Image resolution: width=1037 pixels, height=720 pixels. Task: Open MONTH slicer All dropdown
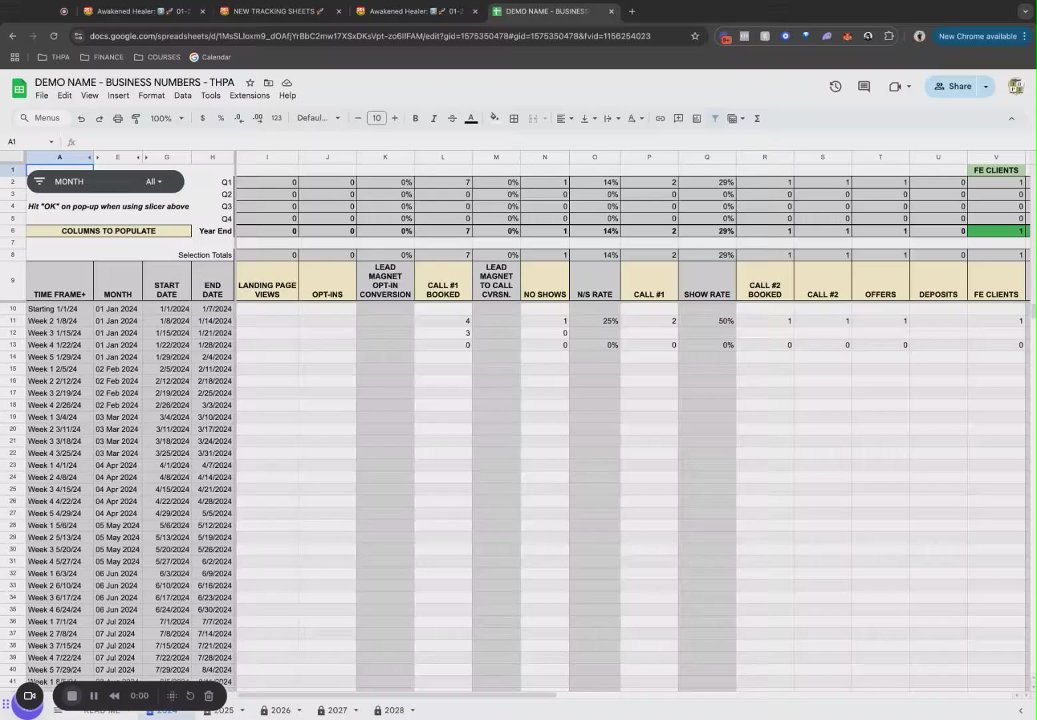tap(153, 182)
